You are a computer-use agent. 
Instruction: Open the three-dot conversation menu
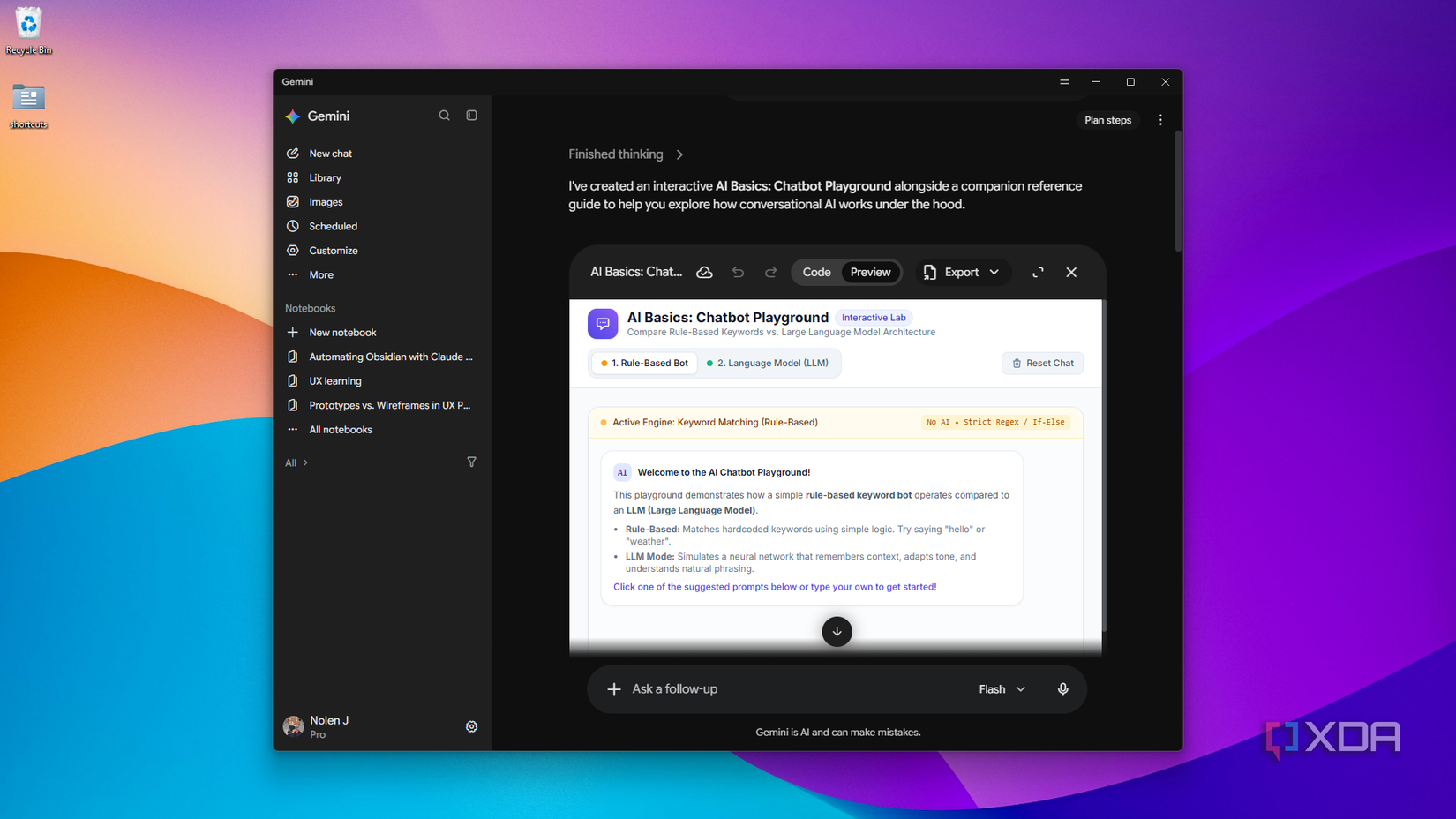(1160, 120)
